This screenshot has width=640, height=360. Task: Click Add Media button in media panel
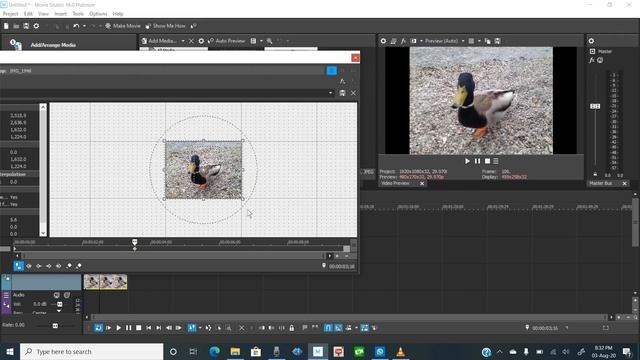159,41
